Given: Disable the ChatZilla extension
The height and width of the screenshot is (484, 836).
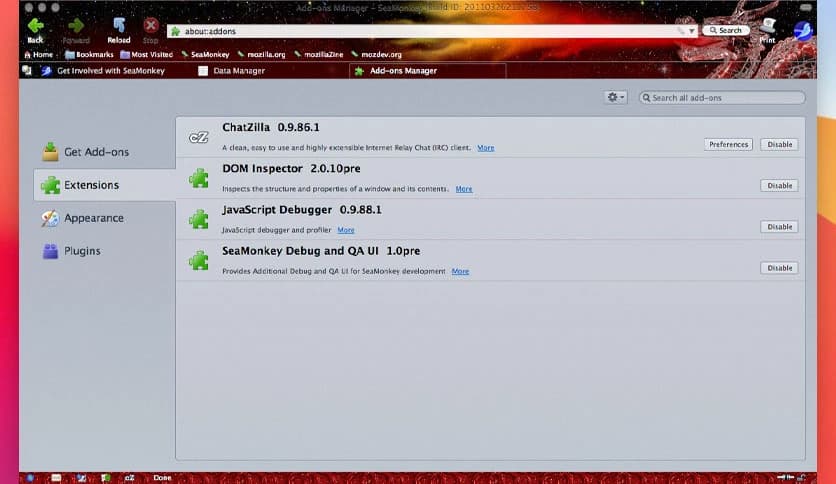Looking at the screenshot, I should pyautogui.click(x=779, y=144).
